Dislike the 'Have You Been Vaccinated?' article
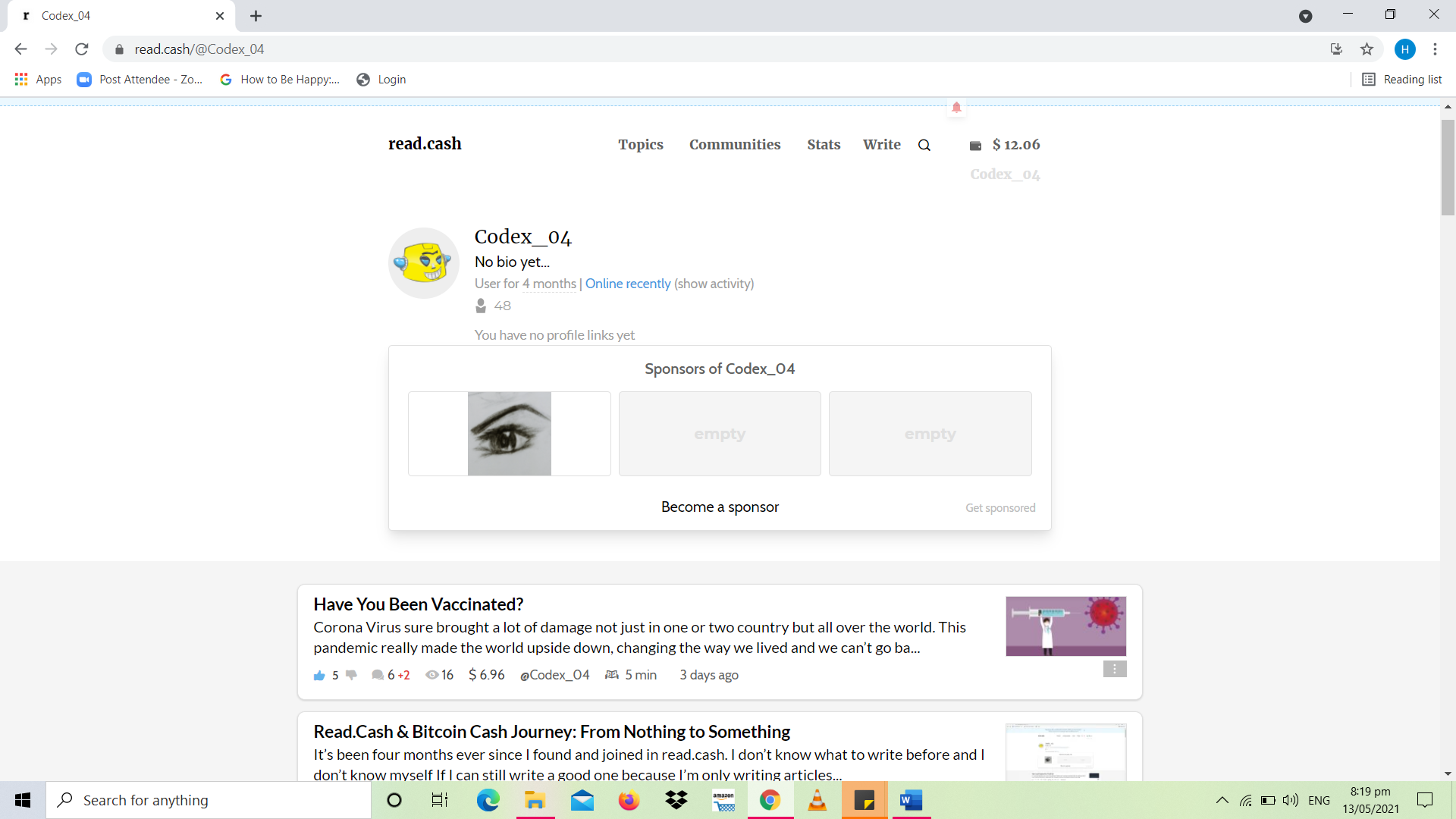The width and height of the screenshot is (1456, 819). pos(351,675)
